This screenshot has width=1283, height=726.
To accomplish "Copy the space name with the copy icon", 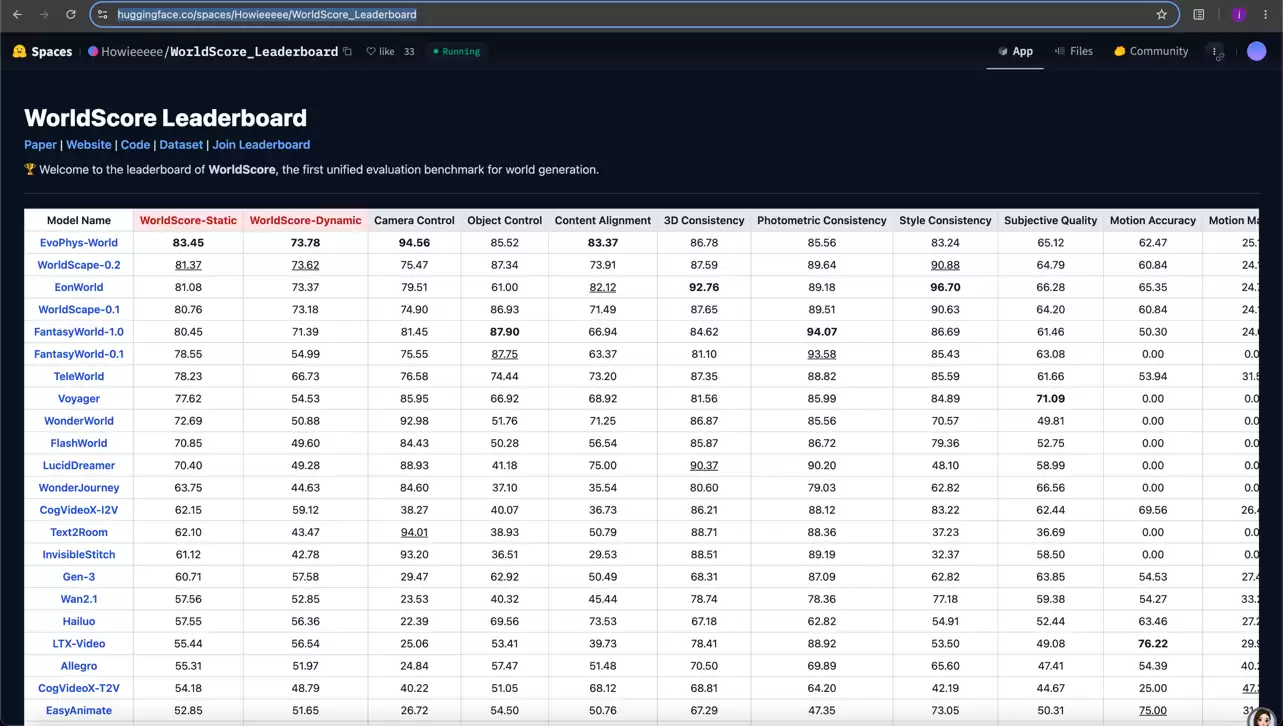I will tap(347, 51).
